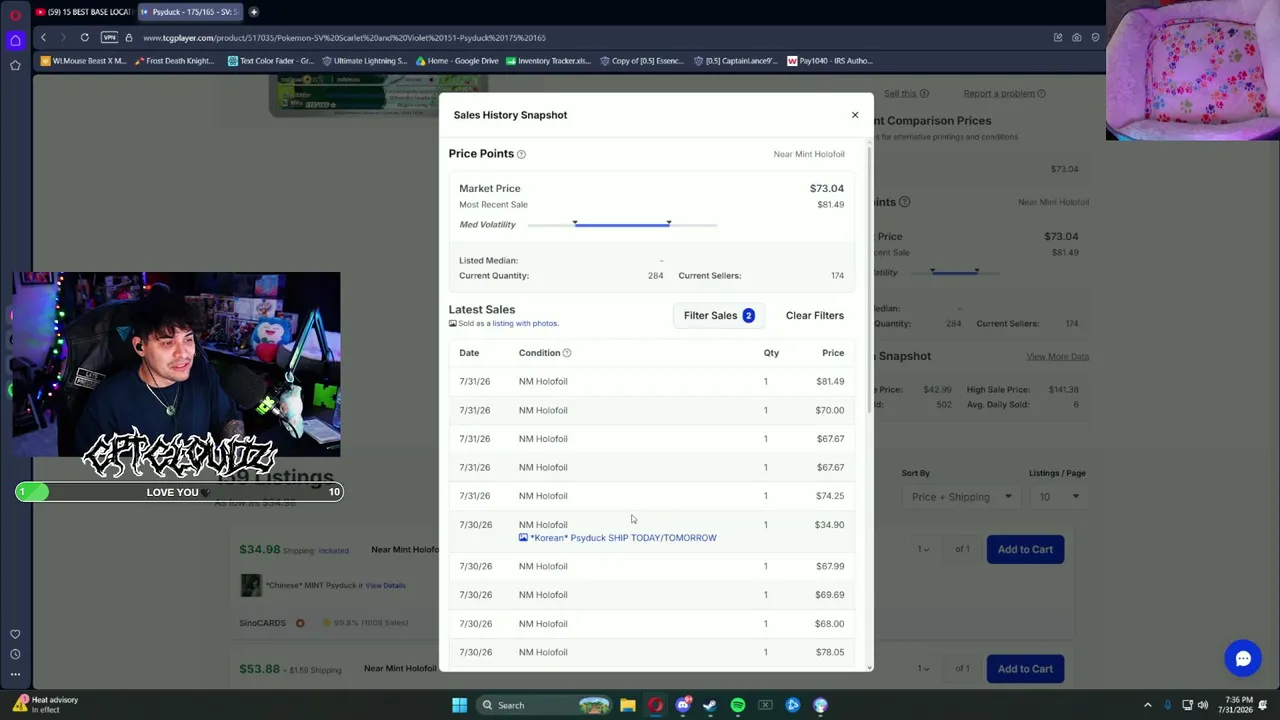Open the blue chat support bubble

tap(1243, 659)
